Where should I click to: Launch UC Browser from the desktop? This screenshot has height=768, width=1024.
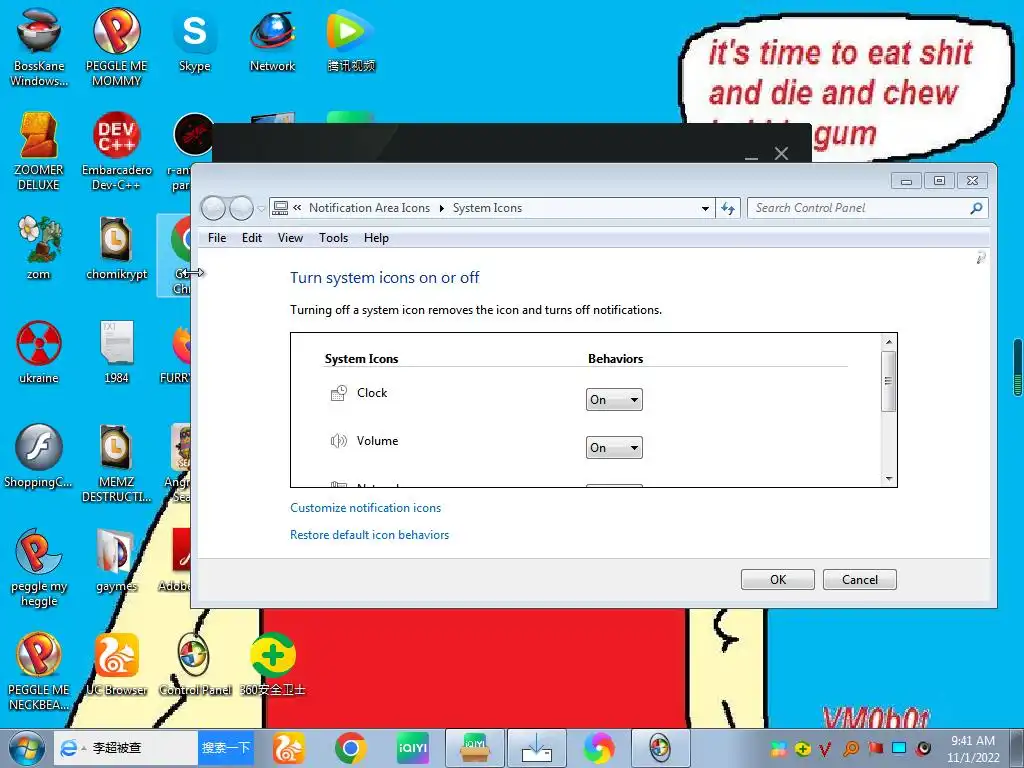click(x=116, y=663)
